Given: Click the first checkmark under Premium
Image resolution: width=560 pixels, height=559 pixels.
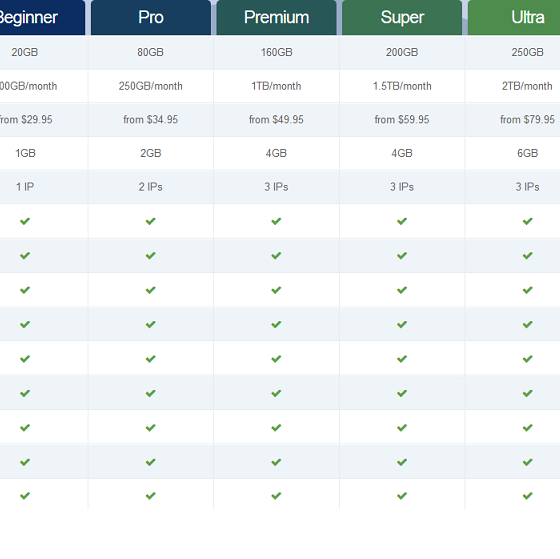Looking at the screenshot, I should [276, 221].
